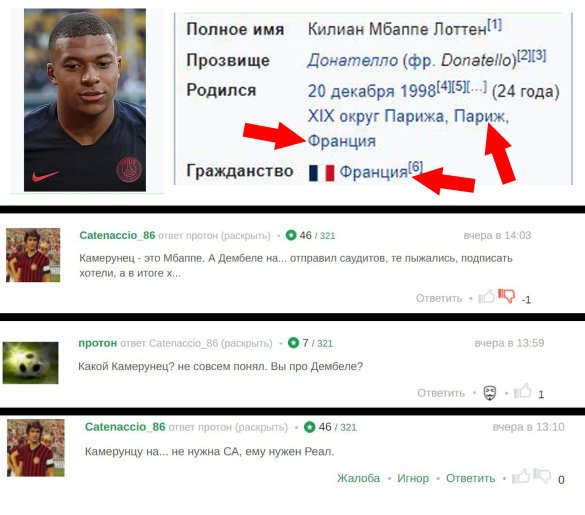The image size is (585, 515).
Task: Expand the (раскрыть) reply in протон's comment
Action: [x=247, y=343]
